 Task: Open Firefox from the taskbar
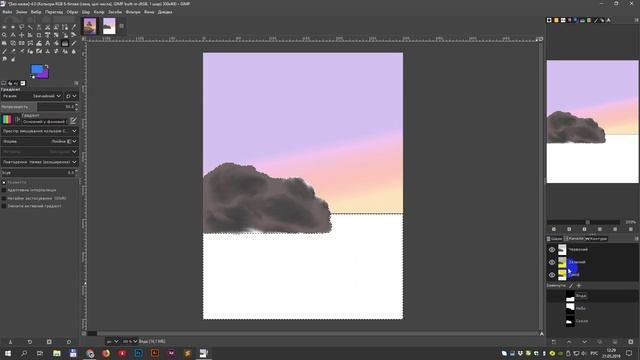[106, 353]
